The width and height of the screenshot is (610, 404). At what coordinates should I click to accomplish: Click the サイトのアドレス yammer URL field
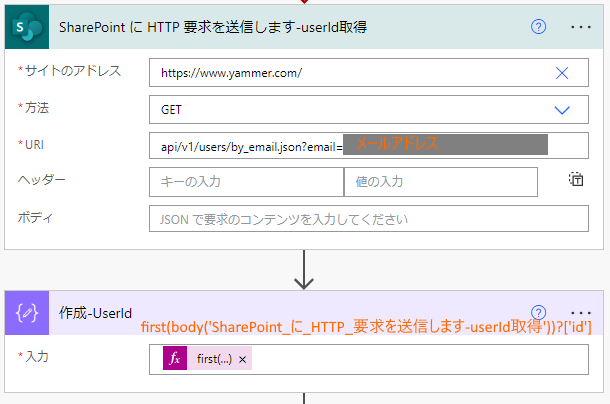coord(368,73)
